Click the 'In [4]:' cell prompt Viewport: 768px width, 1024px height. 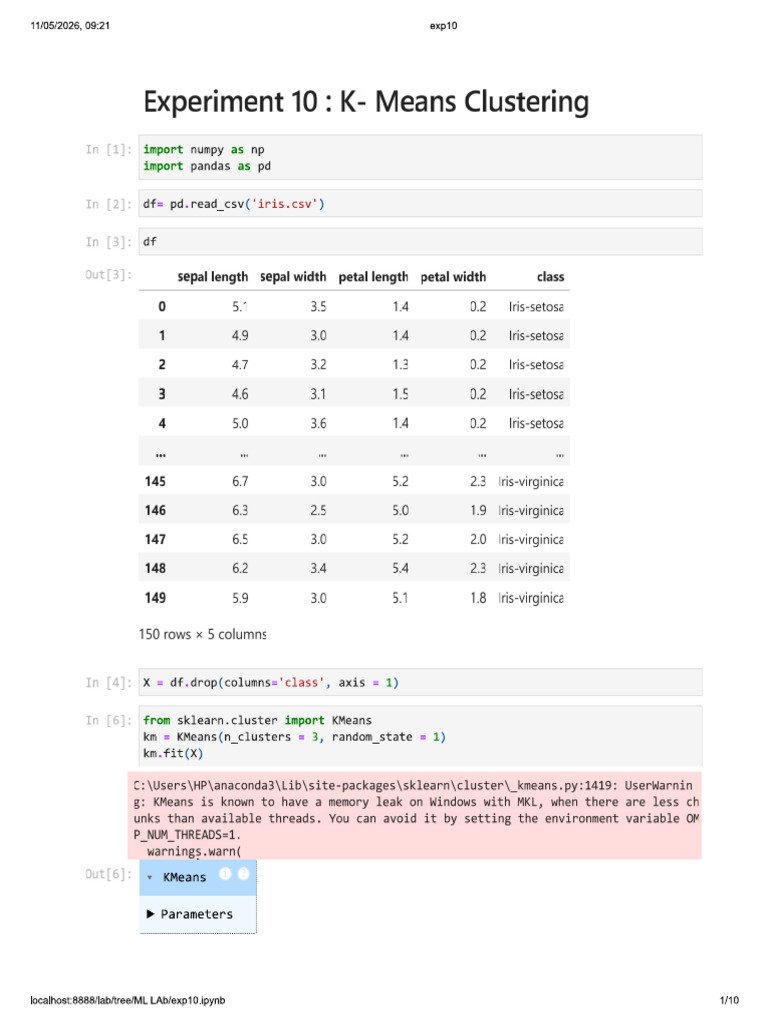(x=108, y=682)
